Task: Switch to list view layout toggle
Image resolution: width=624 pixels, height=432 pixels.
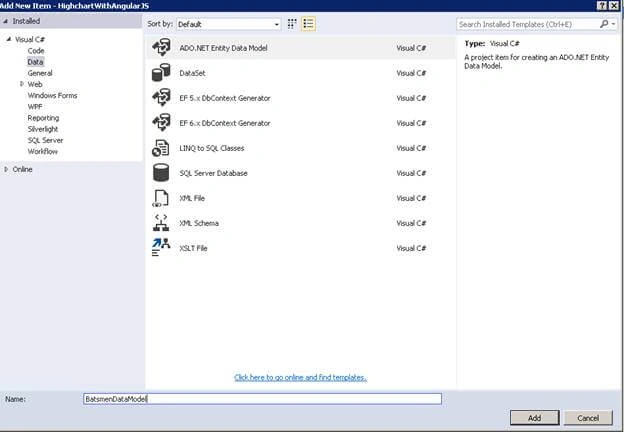Action: pos(308,24)
